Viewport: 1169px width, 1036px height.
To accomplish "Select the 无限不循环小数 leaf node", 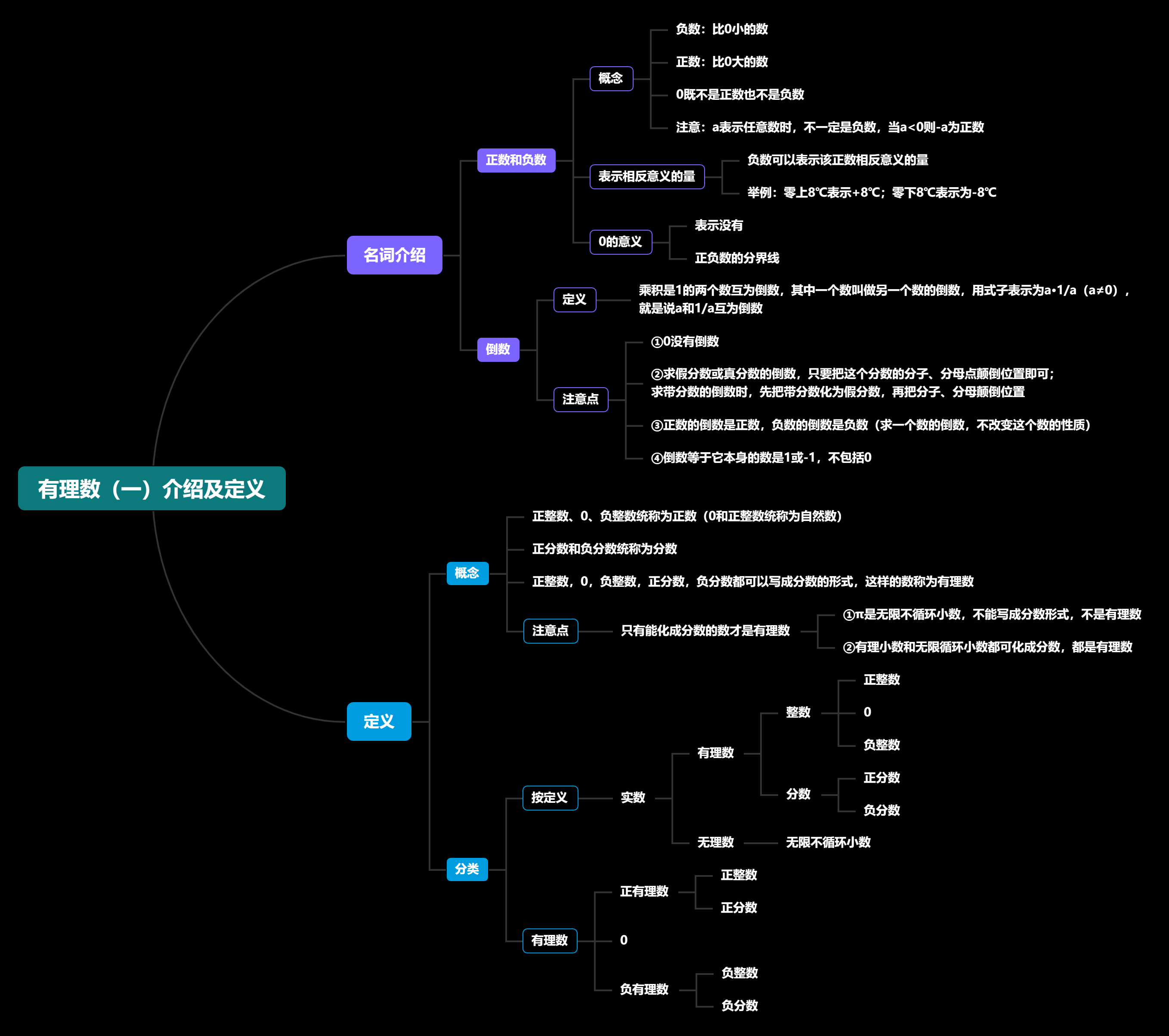I will (x=828, y=842).
